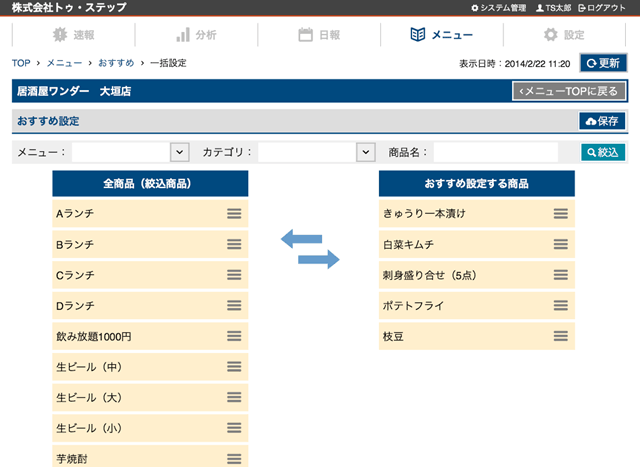The height and width of the screenshot is (467, 640).
Task: Open the メニュー dropdown filter
Action: click(x=130, y=152)
